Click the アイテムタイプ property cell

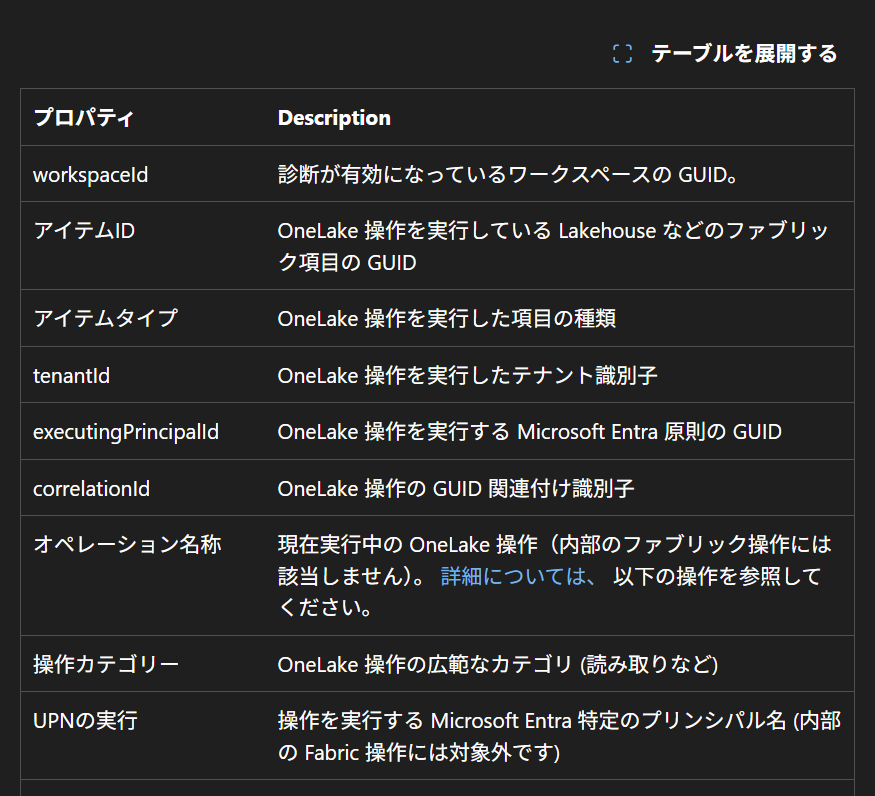coord(105,318)
